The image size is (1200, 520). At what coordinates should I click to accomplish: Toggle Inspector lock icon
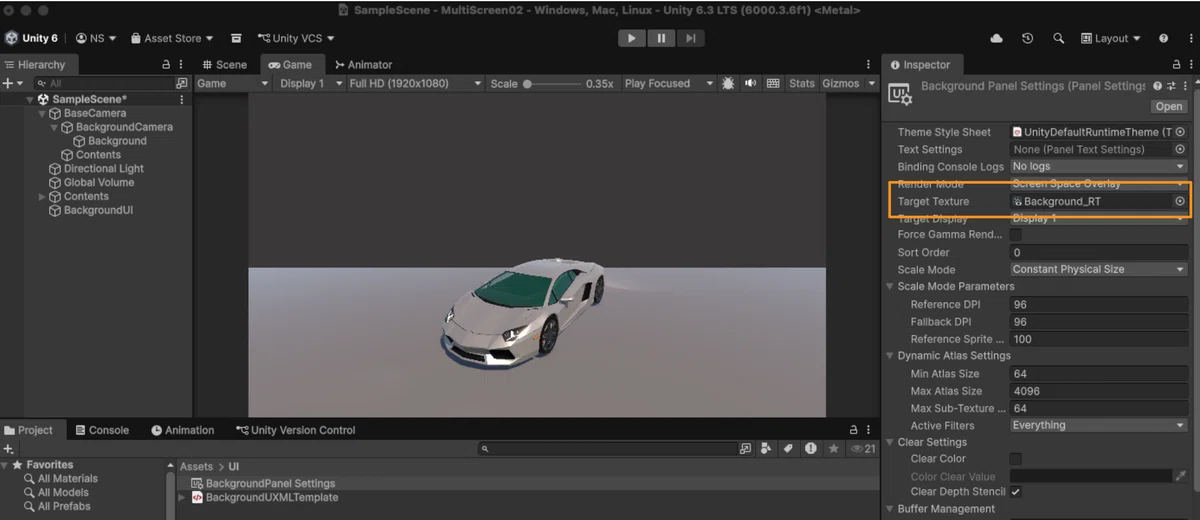click(1174, 65)
